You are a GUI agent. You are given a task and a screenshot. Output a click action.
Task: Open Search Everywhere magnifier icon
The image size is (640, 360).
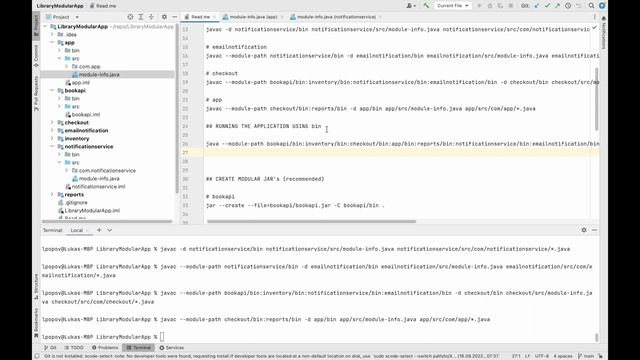[x=591, y=6]
